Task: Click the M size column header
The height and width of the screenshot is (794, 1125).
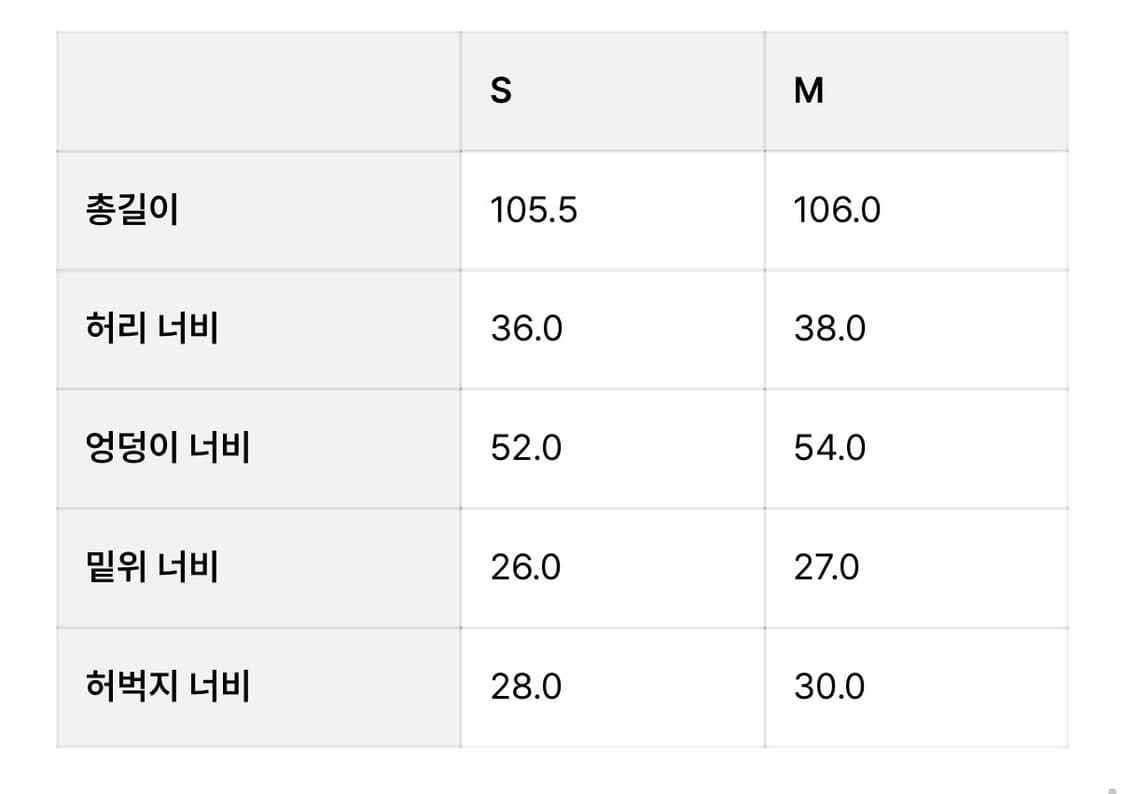Action: click(808, 91)
